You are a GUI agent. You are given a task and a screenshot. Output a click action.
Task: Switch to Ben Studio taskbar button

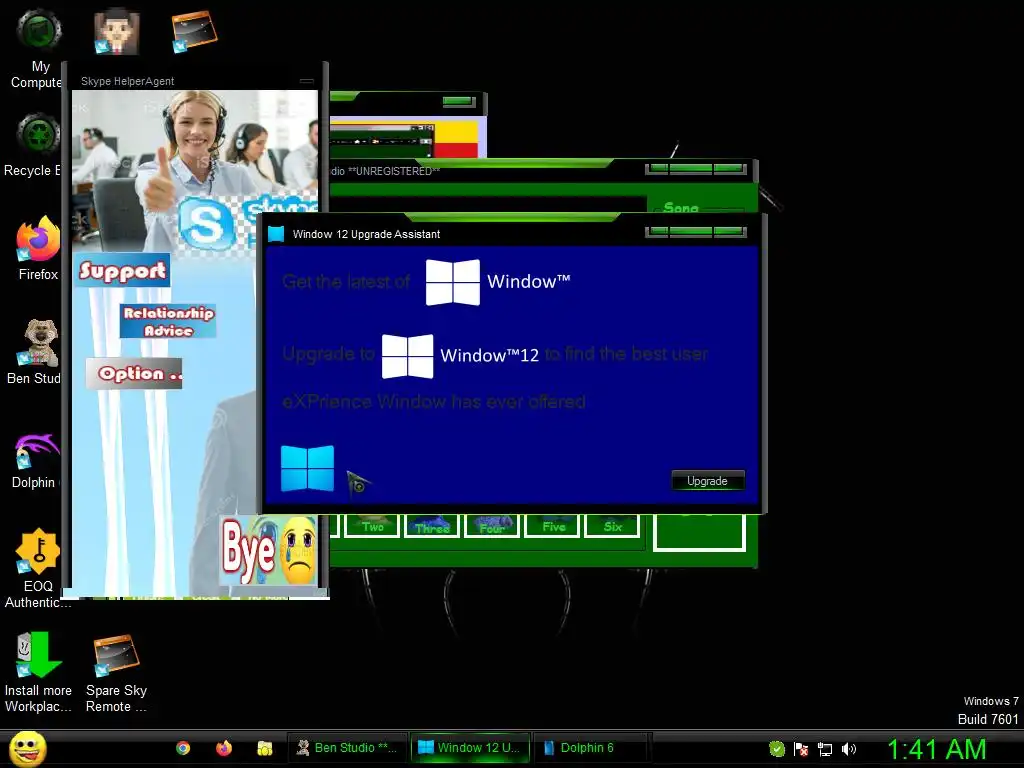coord(347,748)
